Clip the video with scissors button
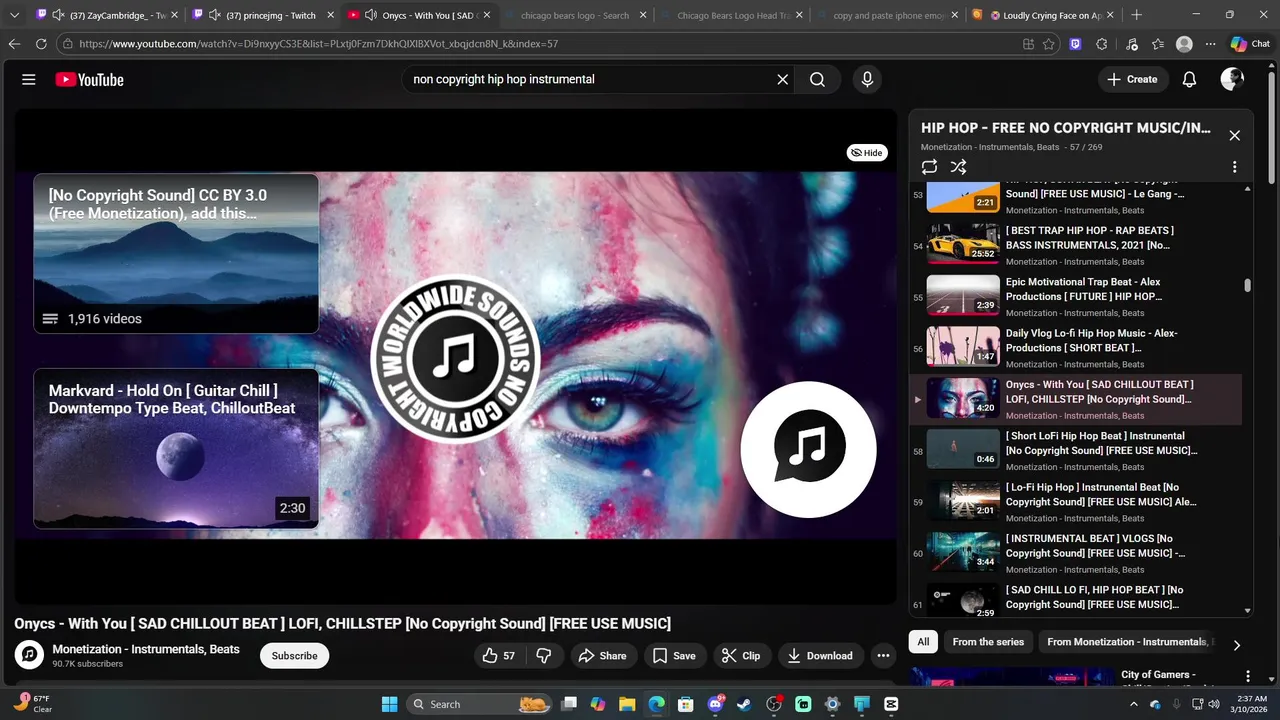1280x720 pixels. coord(741,656)
